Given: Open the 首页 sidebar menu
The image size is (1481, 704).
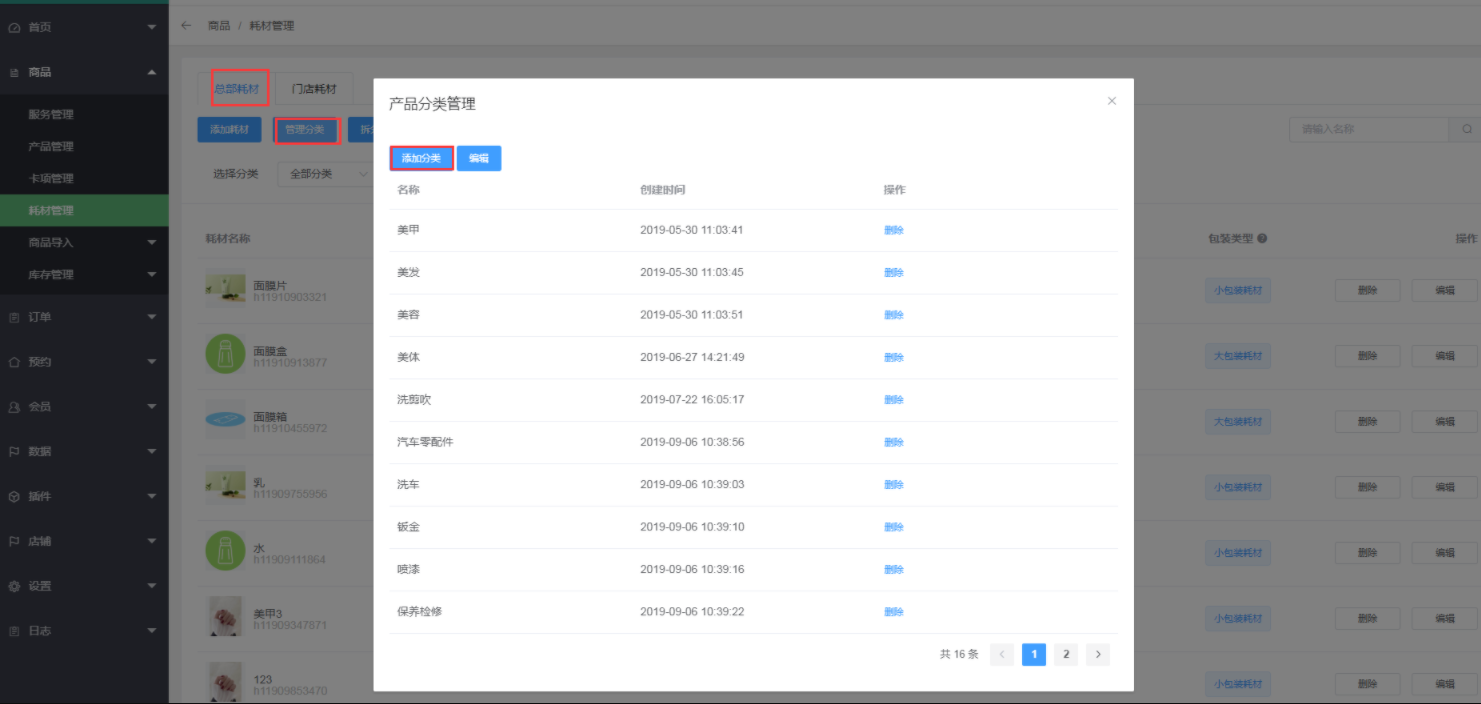Looking at the screenshot, I should pyautogui.click(x=84, y=27).
